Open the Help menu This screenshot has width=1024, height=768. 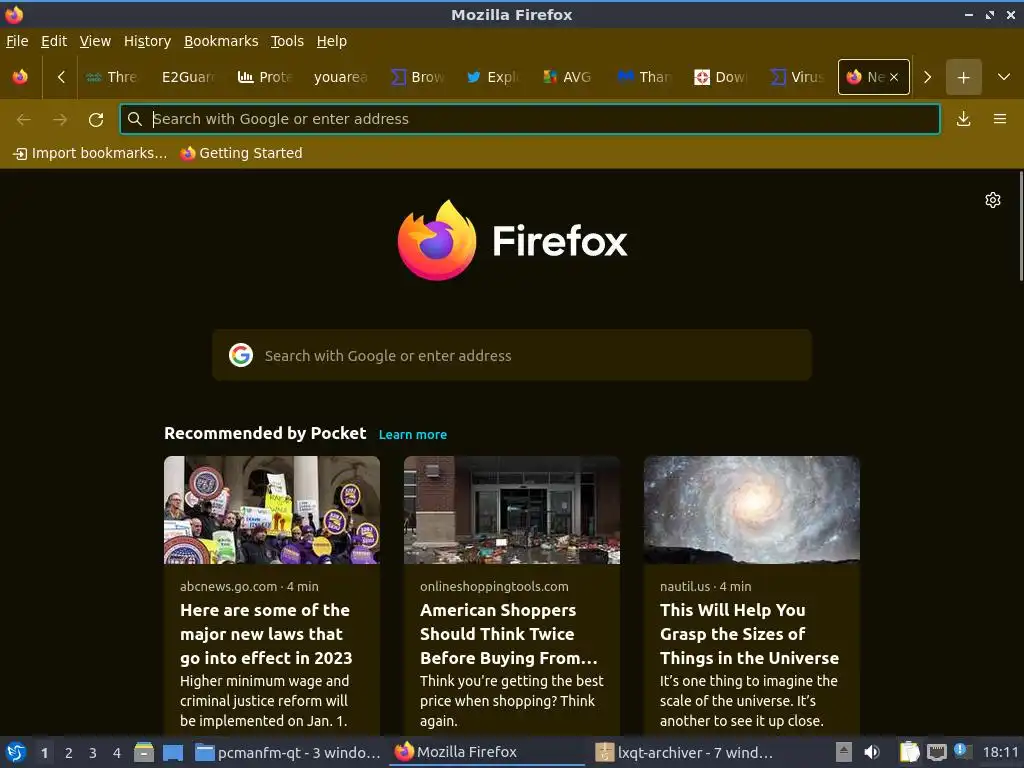(332, 41)
